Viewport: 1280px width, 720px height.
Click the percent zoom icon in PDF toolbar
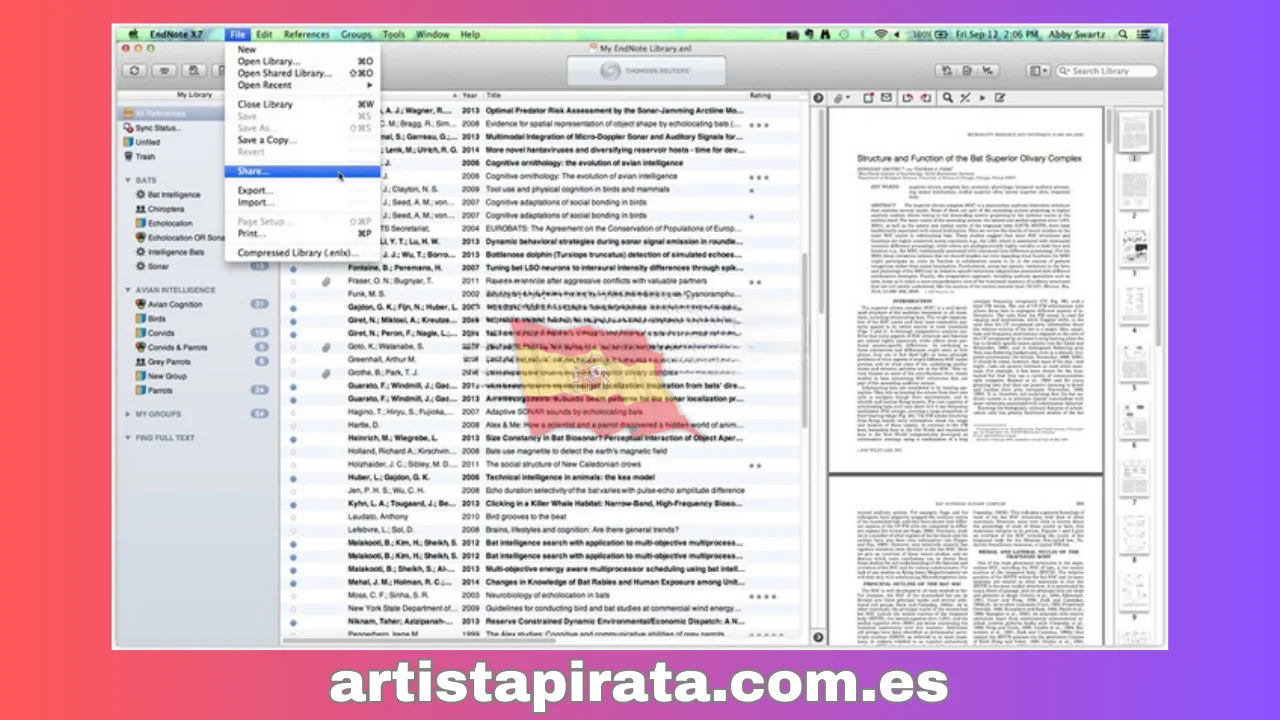965,97
